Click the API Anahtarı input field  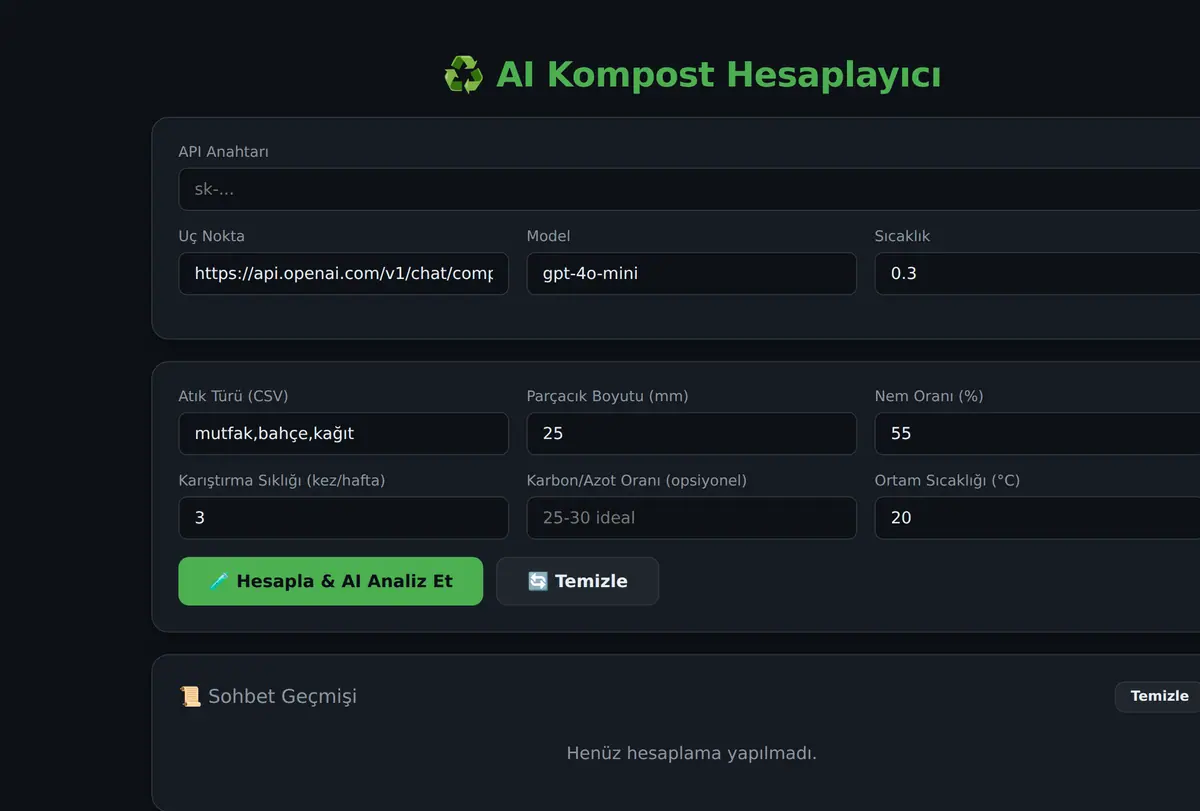(690, 189)
